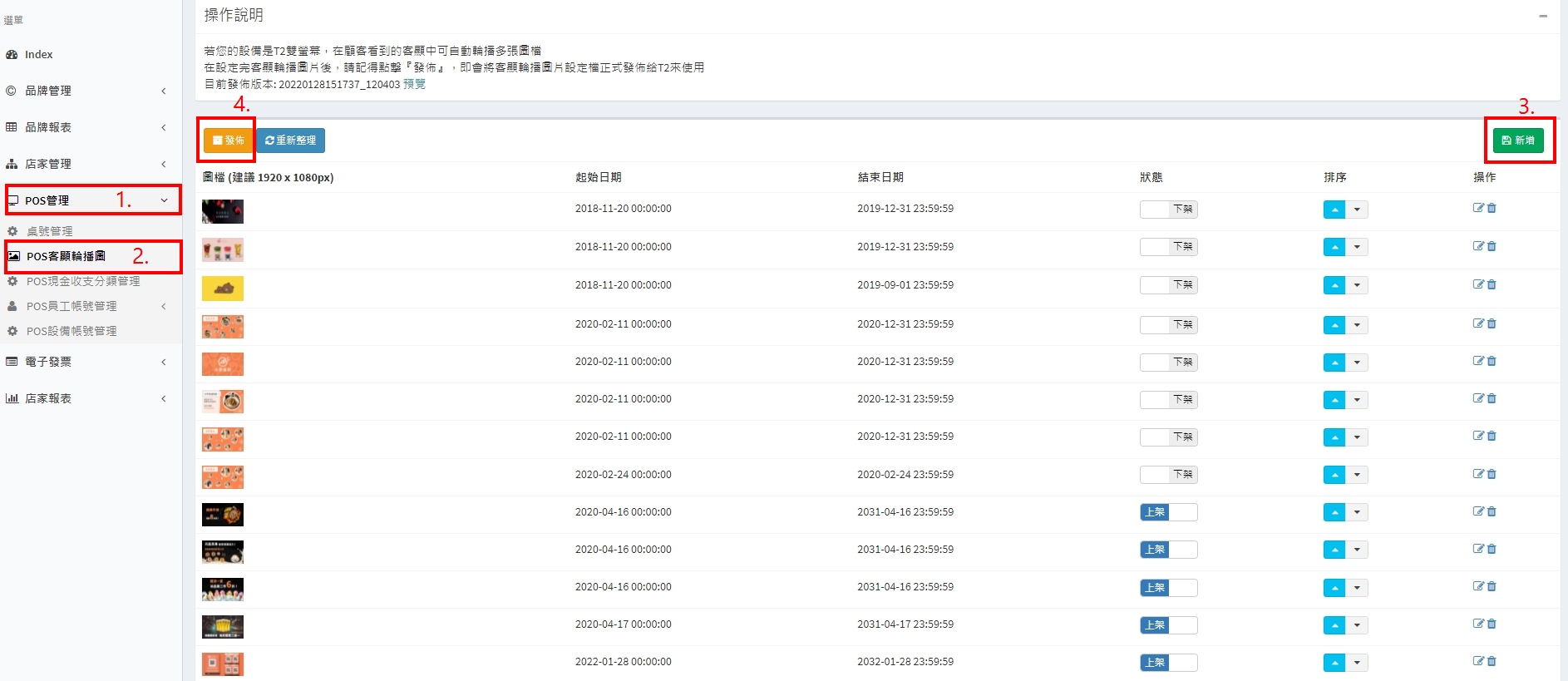Click the yellow thumbnail in the third row
The image size is (1568, 681).
223,289
